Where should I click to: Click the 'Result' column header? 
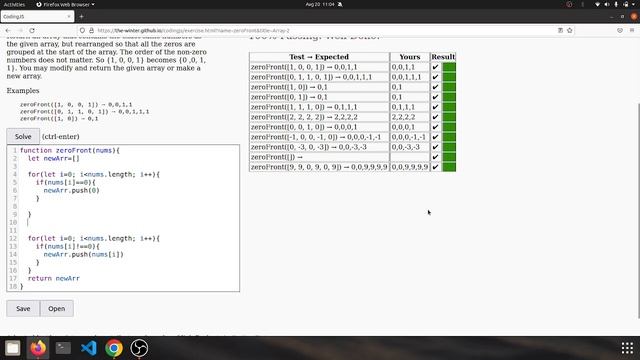[x=443, y=57]
